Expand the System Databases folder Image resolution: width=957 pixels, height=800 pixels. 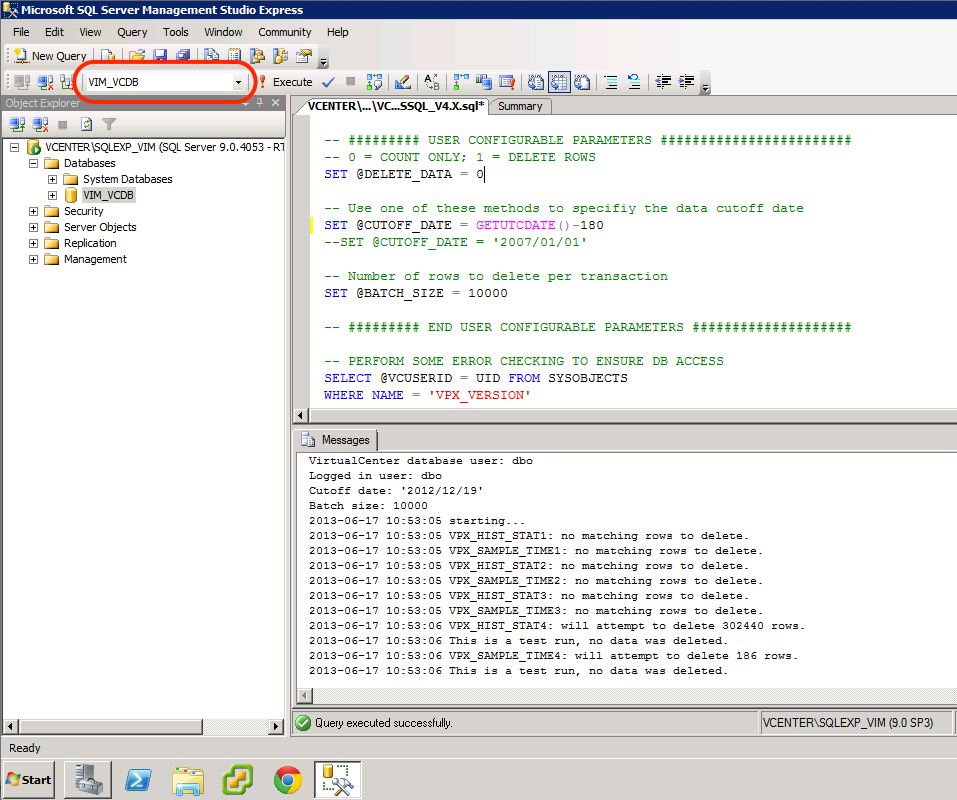pos(52,179)
